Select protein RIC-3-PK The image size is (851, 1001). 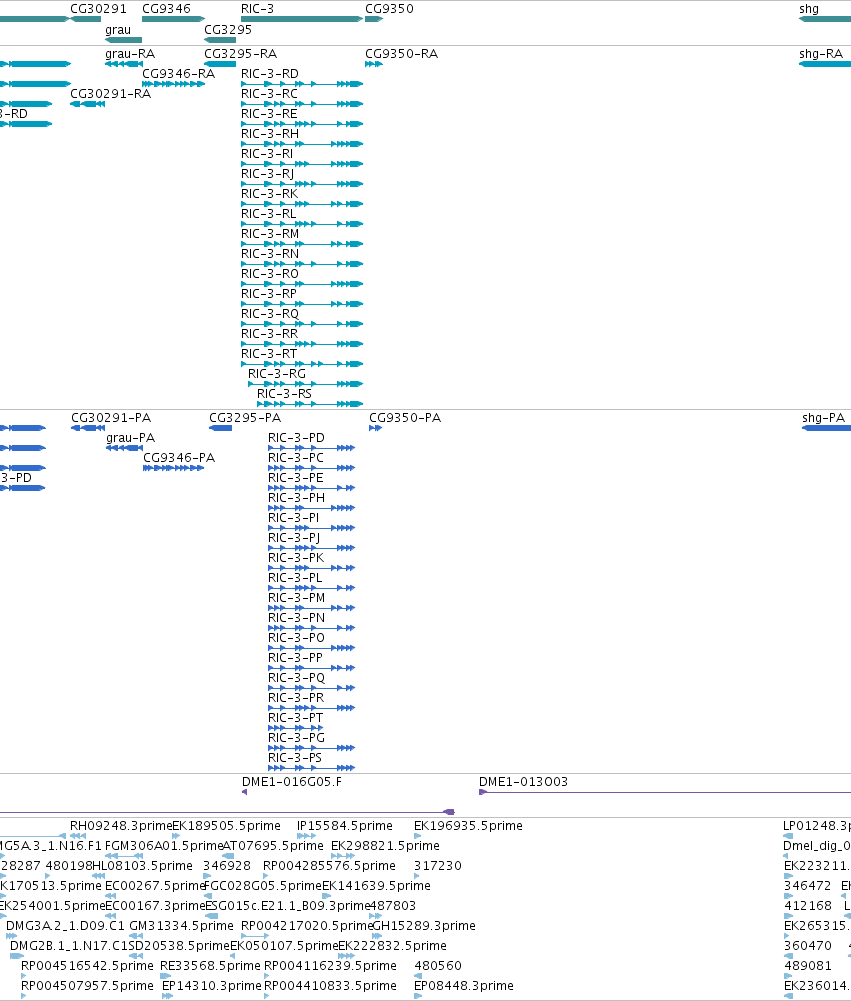click(312, 568)
